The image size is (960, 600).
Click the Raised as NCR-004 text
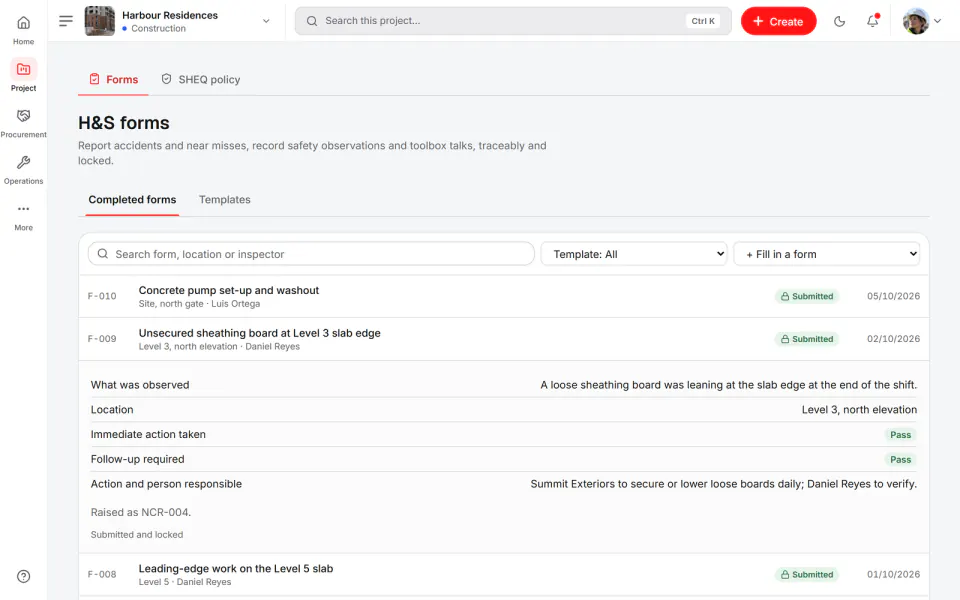141,512
